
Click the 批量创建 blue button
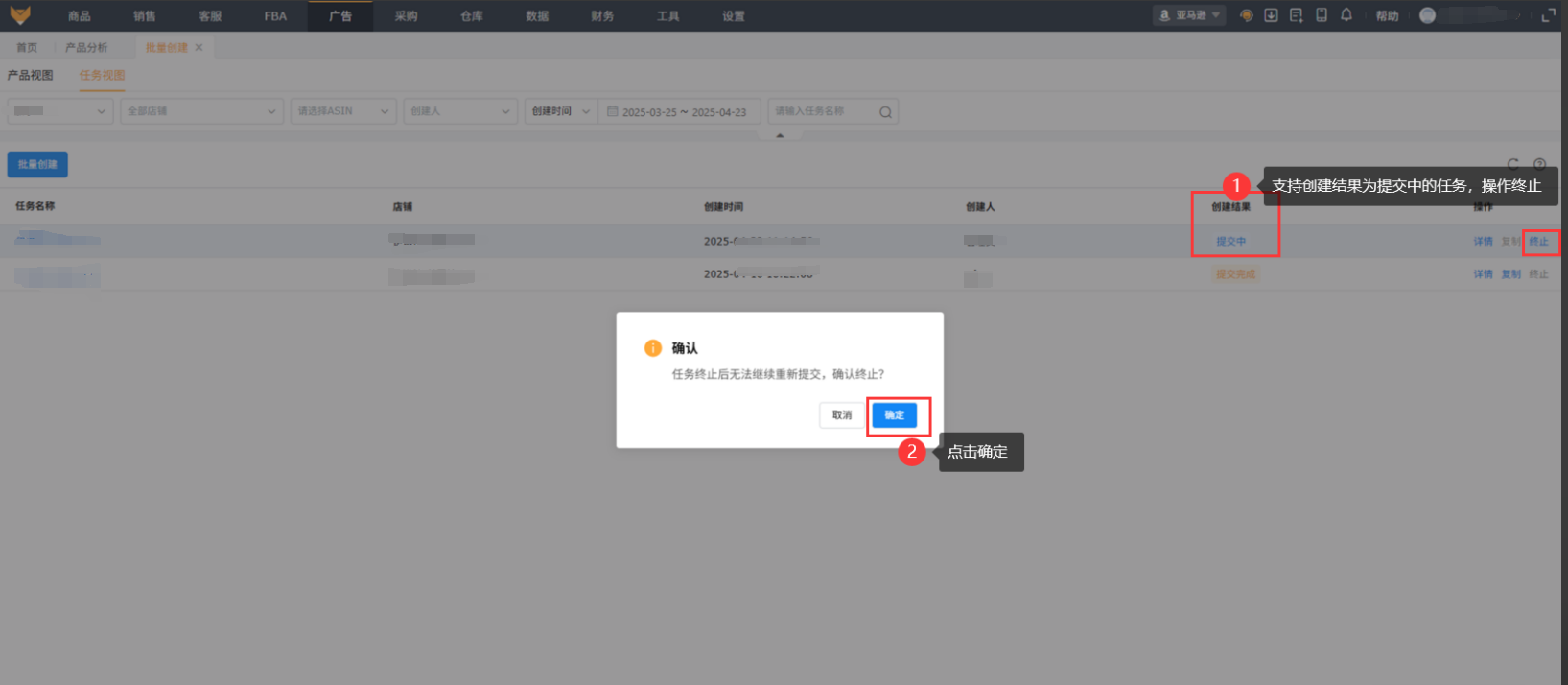click(x=37, y=164)
